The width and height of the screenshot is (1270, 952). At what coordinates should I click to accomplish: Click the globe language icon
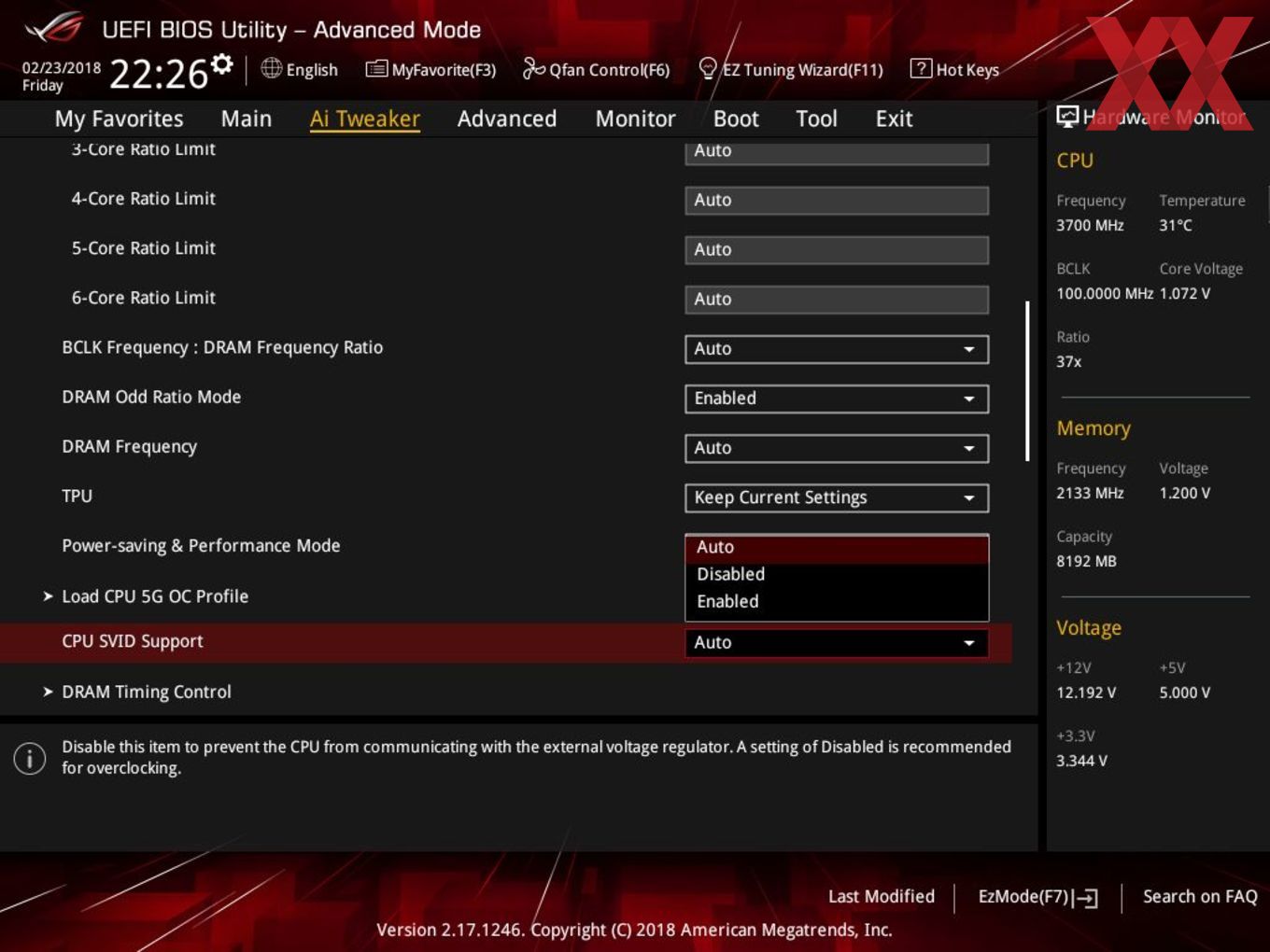pyautogui.click(x=271, y=68)
